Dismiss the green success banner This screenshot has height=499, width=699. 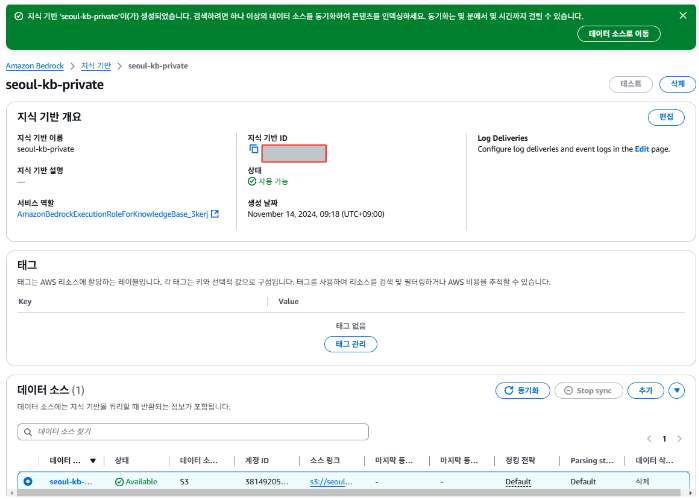click(683, 16)
